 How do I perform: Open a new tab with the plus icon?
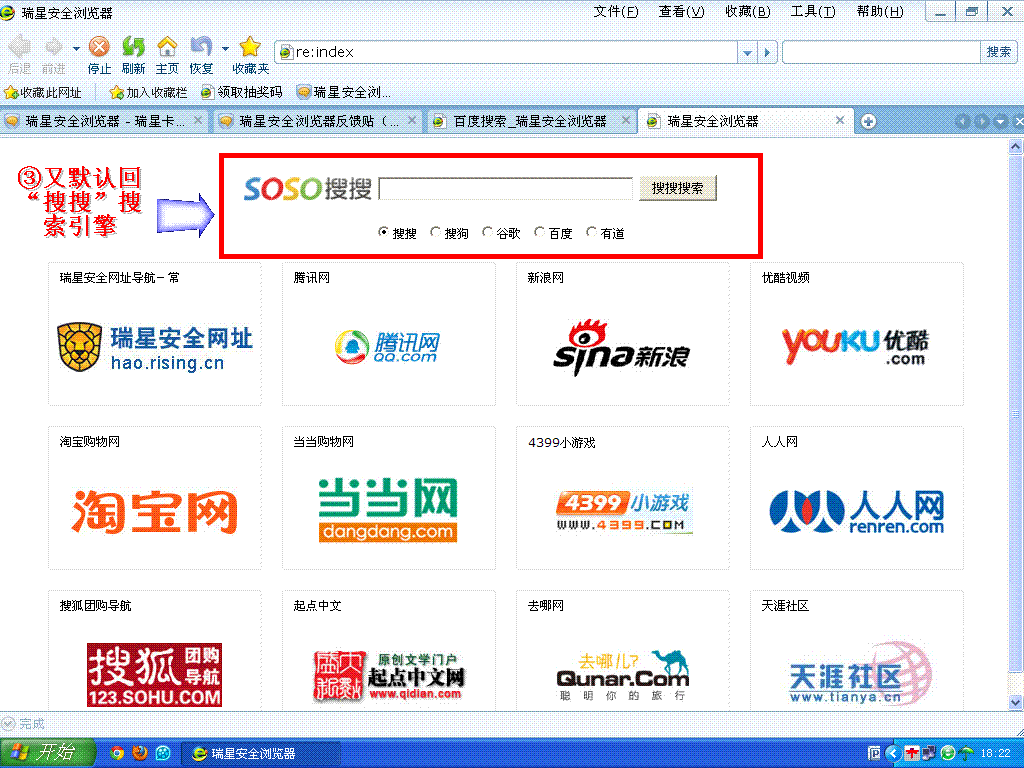pos(868,121)
